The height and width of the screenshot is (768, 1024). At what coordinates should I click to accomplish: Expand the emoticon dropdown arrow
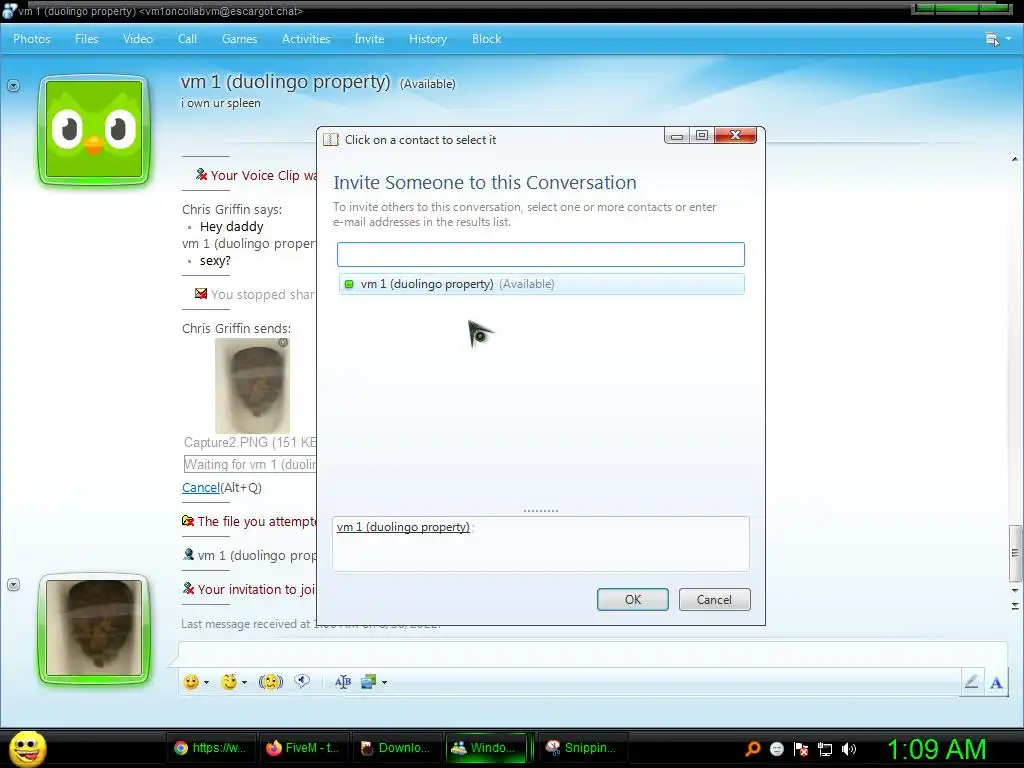[206, 682]
